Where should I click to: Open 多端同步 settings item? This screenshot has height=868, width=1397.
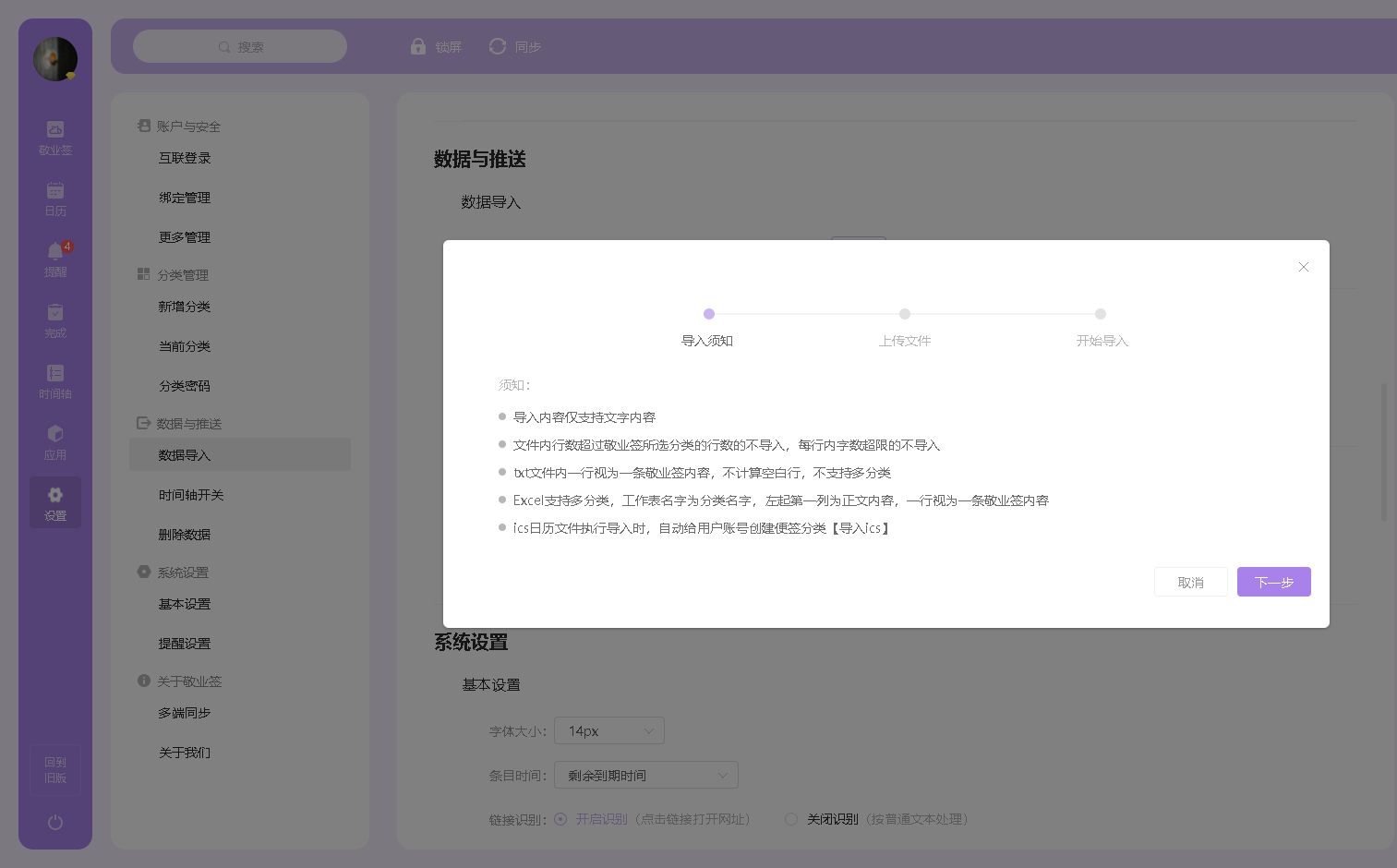185,713
